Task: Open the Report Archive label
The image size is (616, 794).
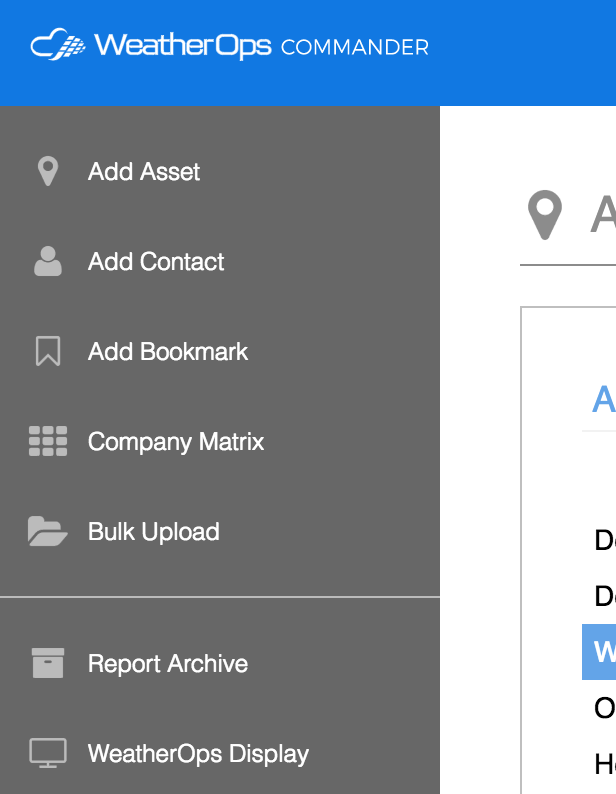Action: click(168, 664)
